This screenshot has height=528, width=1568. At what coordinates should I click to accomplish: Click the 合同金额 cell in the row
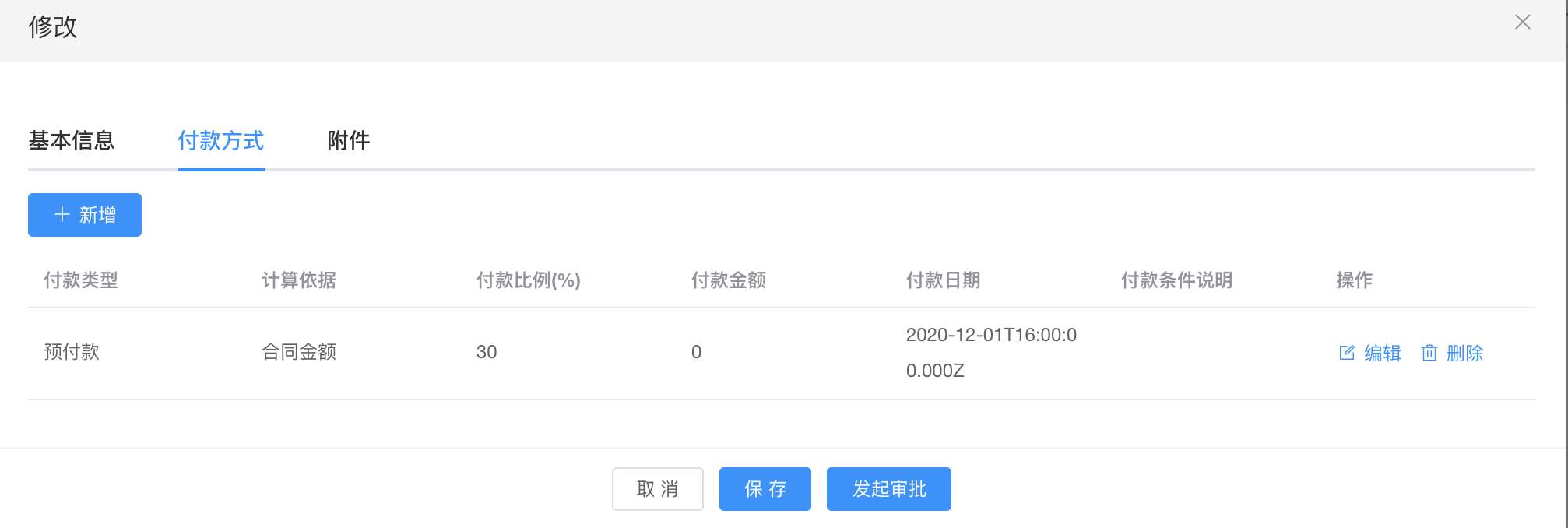click(299, 352)
